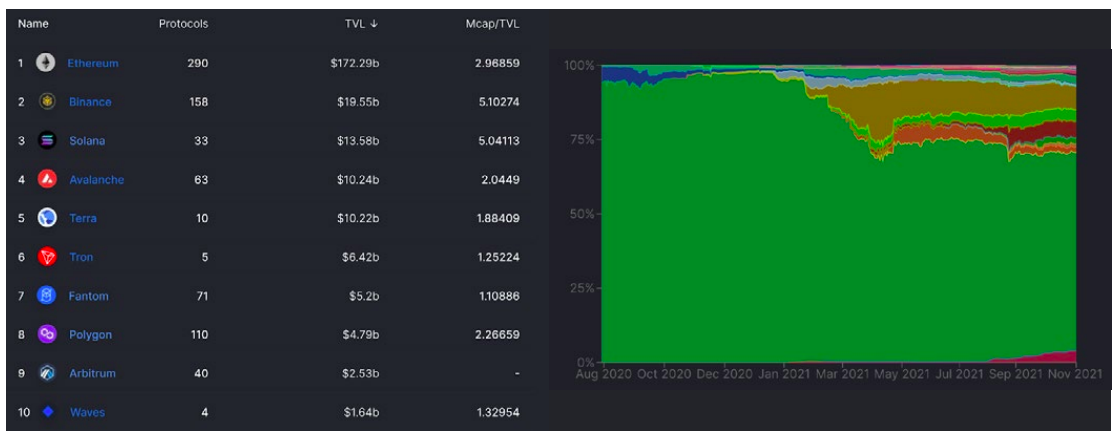Viewport: 1117px width, 438px height.
Task: Select the $6.42b TVL value
Action: click(x=360, y=257)
